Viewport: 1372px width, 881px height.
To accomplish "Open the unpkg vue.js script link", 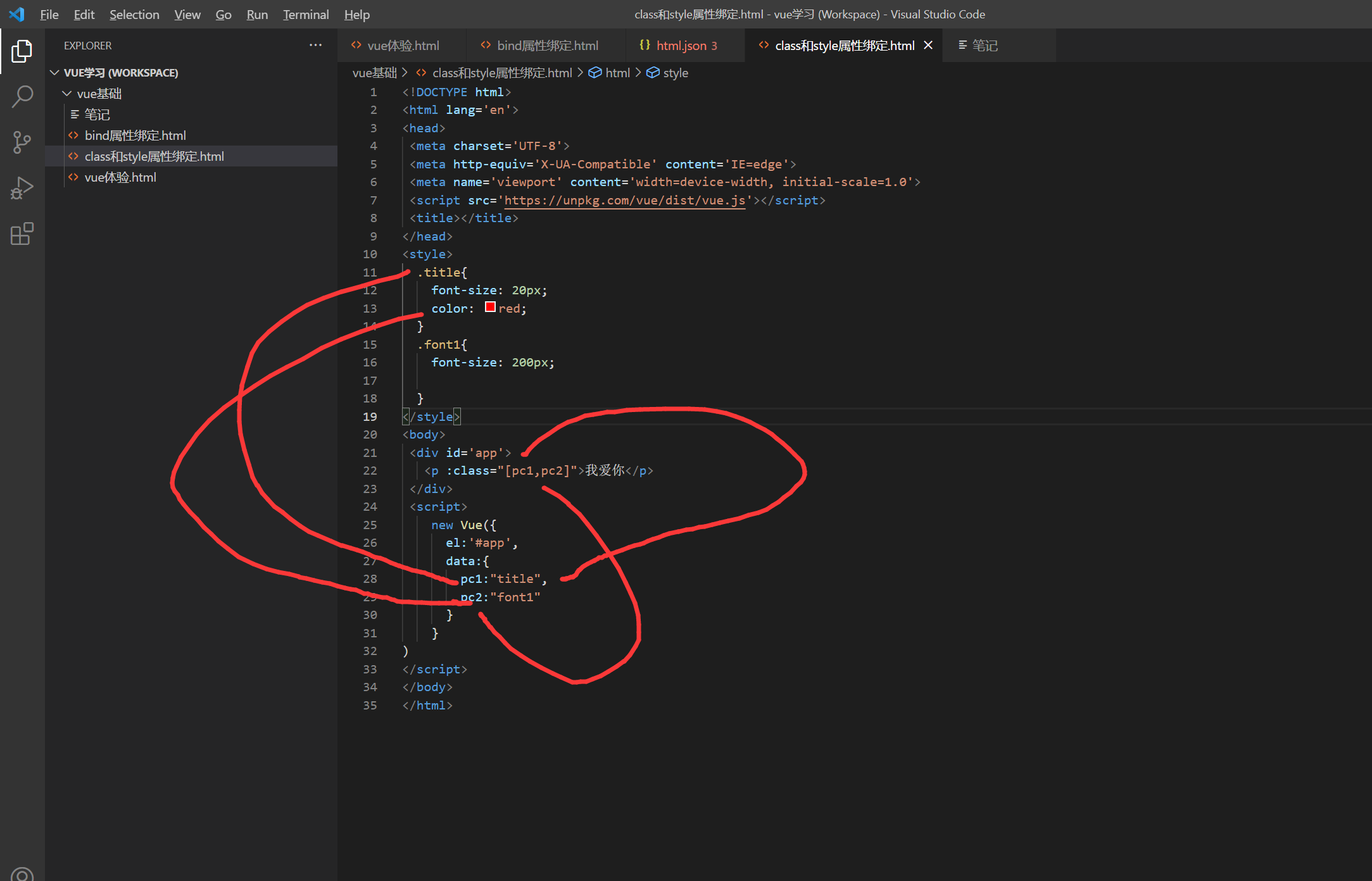I will point(624,200).
